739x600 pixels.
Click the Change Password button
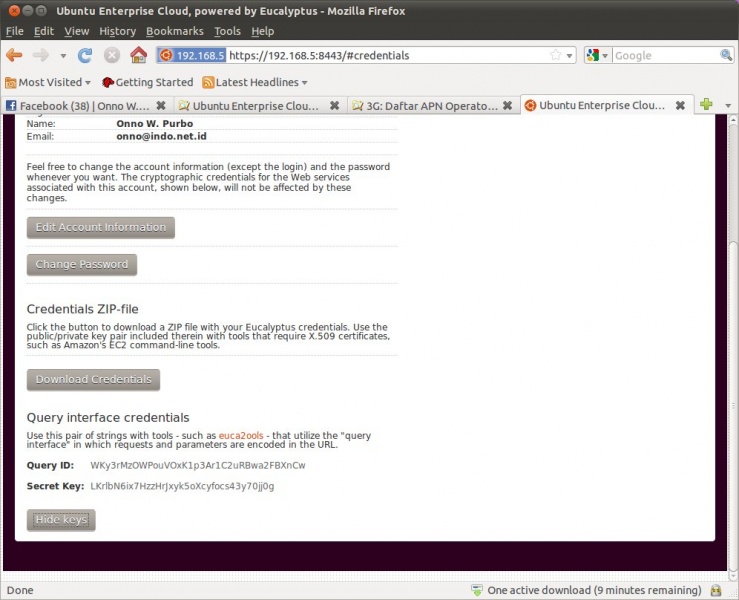tap(81, 265)
